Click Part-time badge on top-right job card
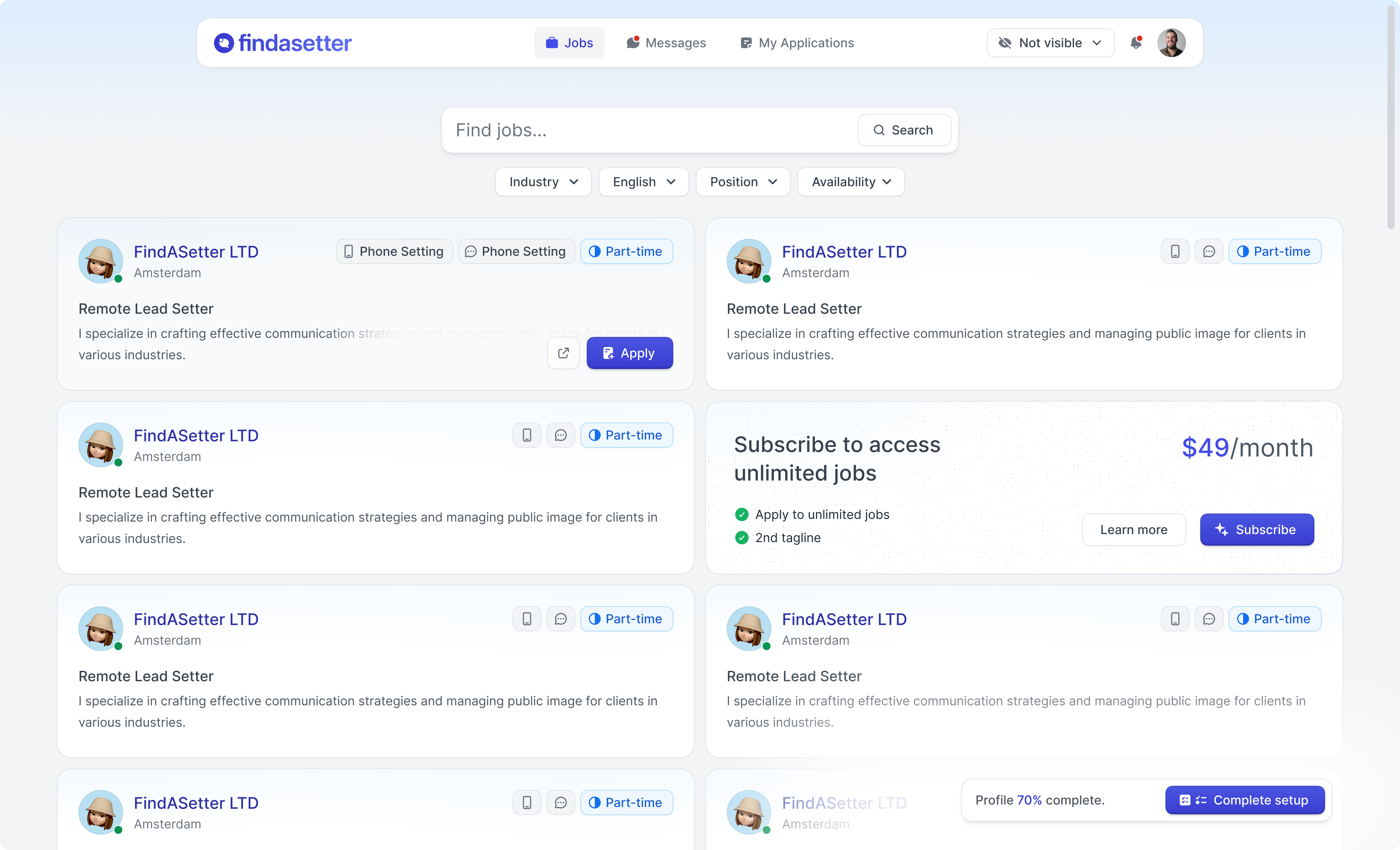The image size is (1400, 850). (1274, 251)
